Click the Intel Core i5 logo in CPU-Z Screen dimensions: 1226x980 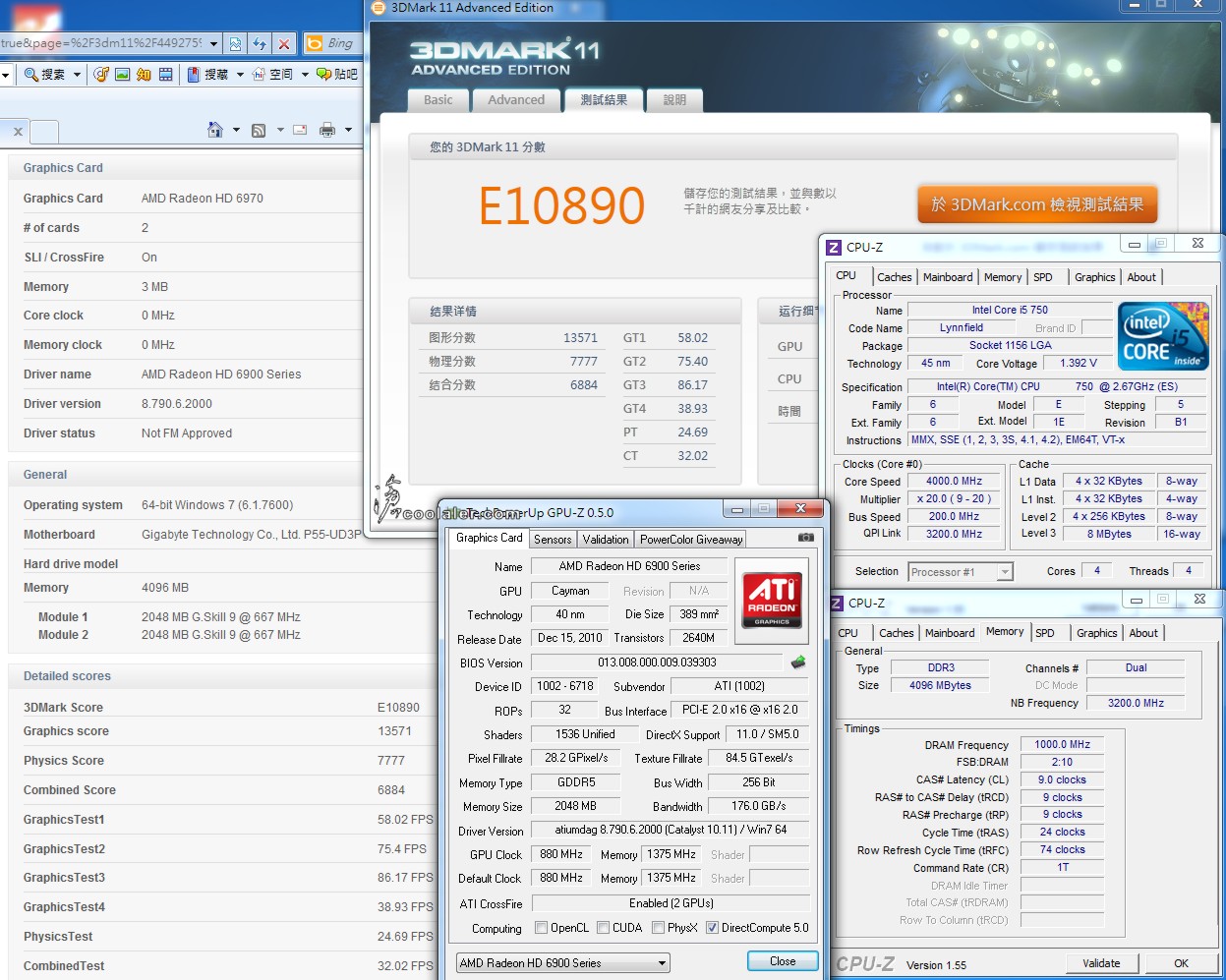click(1163, 336)
